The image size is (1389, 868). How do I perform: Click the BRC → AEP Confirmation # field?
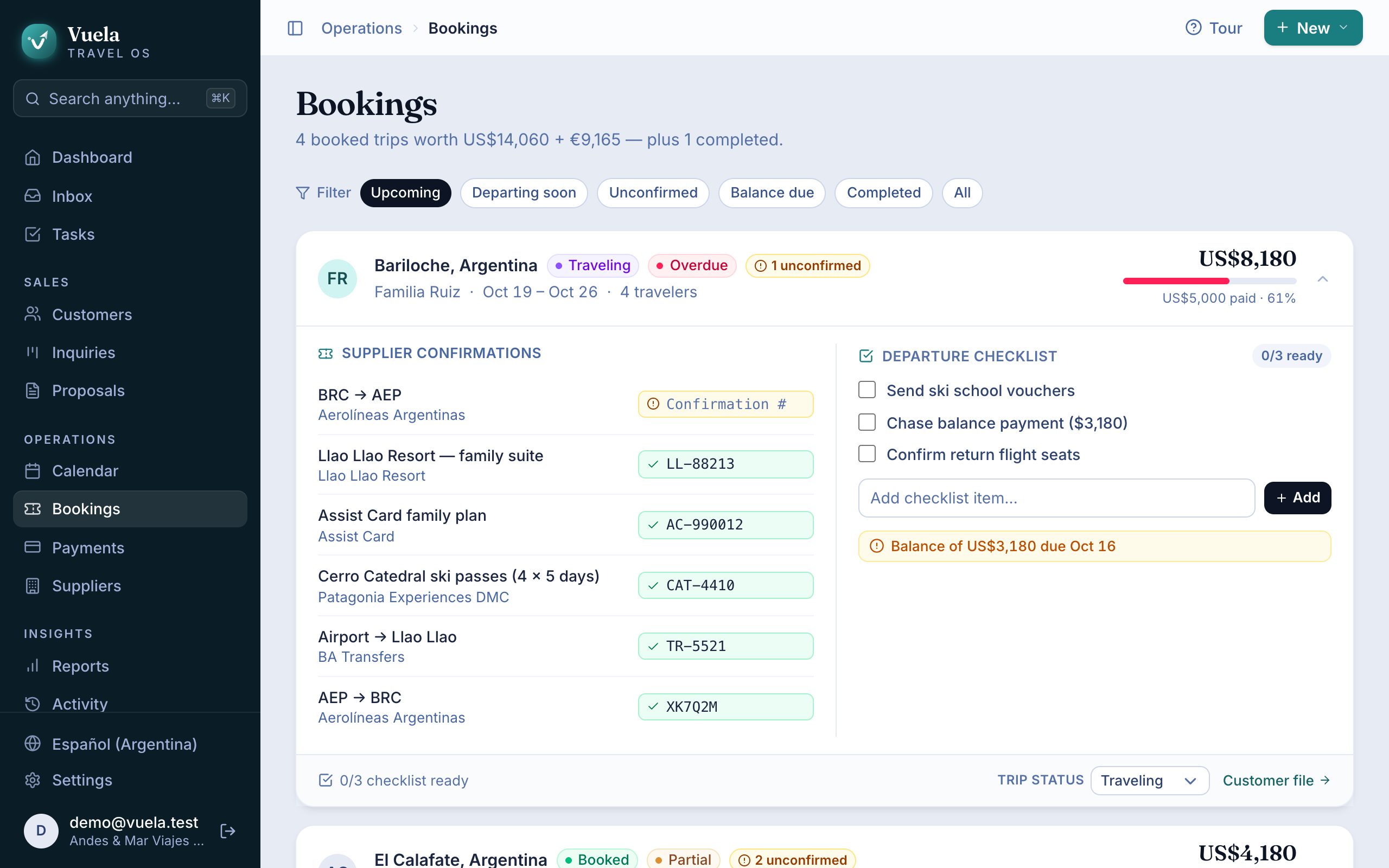725,404
